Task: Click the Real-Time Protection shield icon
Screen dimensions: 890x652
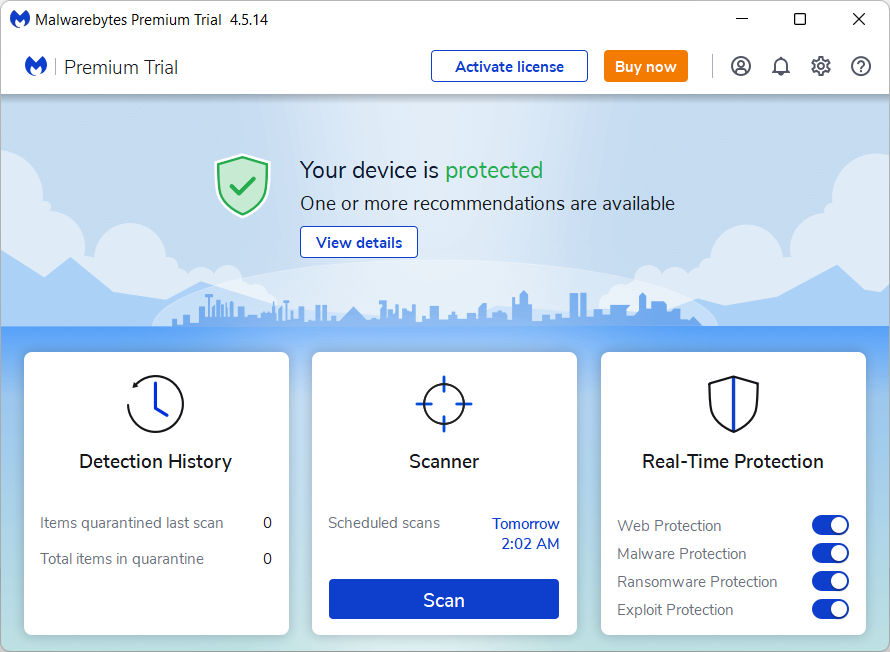Action: pos(733,403)
